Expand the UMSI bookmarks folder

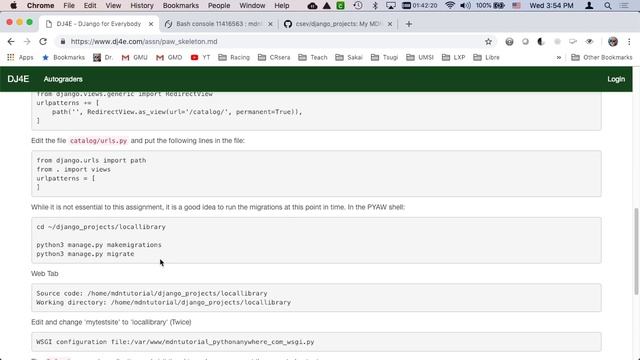pyautogui.click(x=420, y=58)
